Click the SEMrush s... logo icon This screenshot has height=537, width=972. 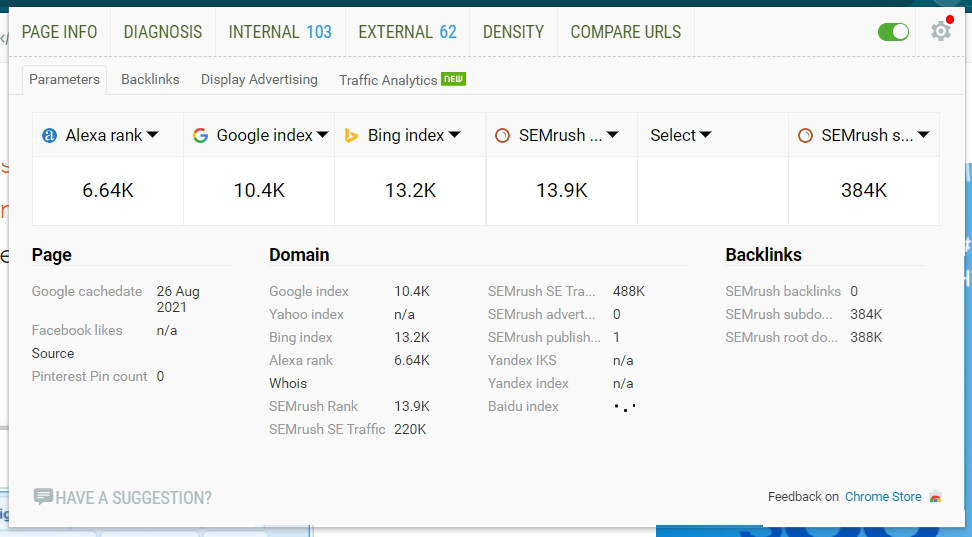[x=805, y=135]
